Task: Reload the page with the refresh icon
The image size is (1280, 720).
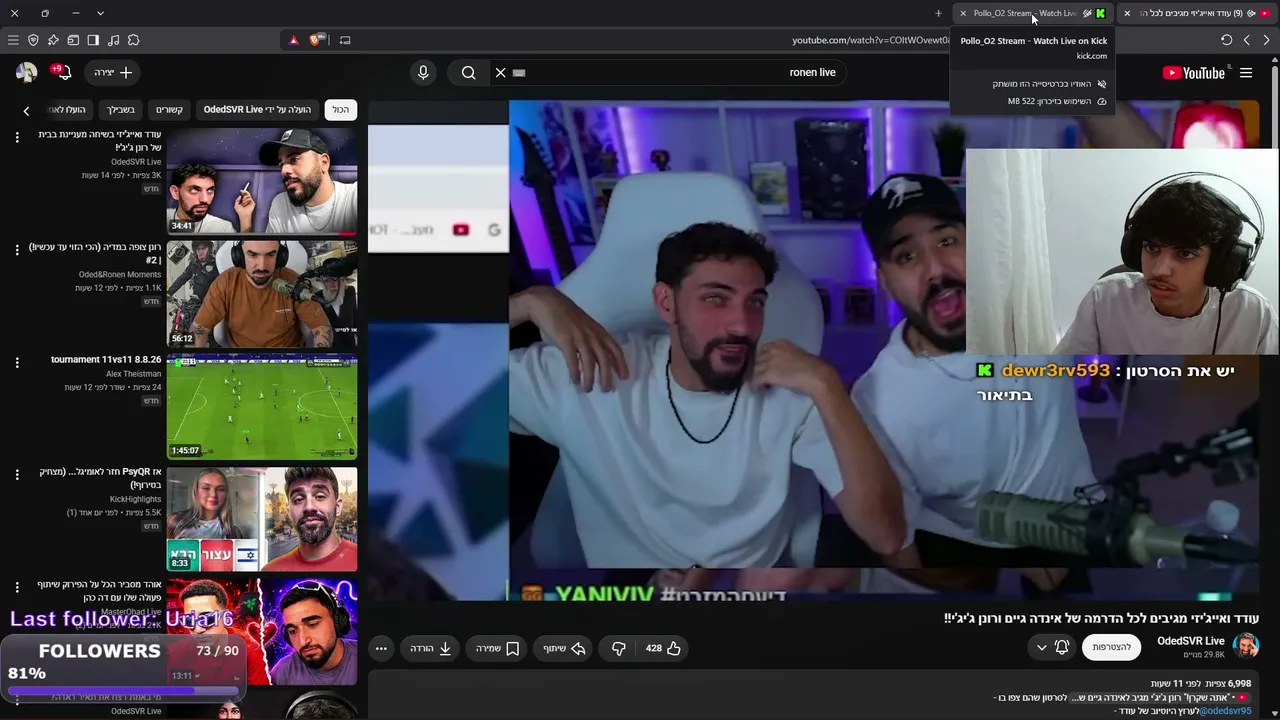Action: click(x=1226, y=40)
